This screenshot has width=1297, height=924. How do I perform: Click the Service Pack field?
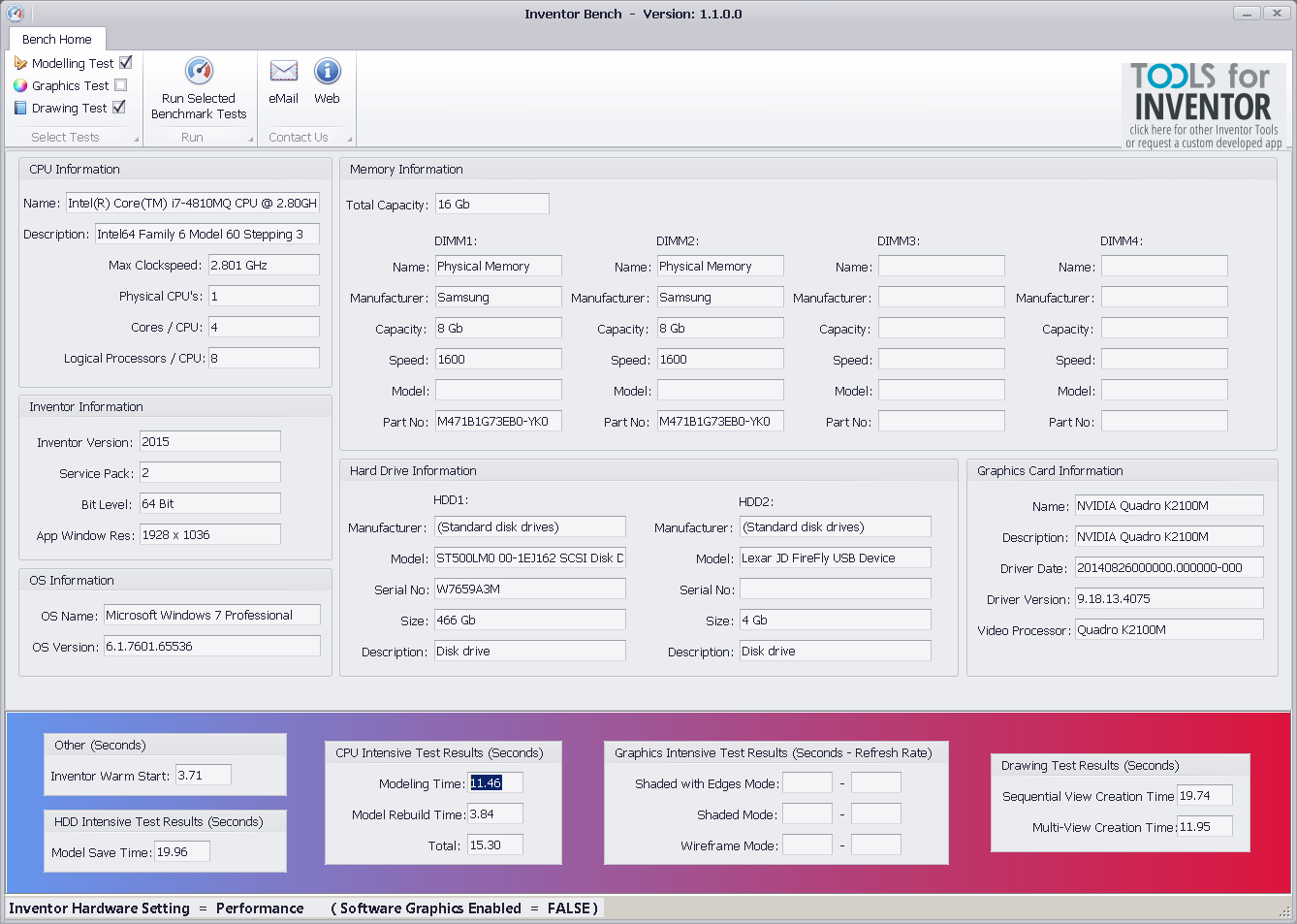[x=210, y=473]
